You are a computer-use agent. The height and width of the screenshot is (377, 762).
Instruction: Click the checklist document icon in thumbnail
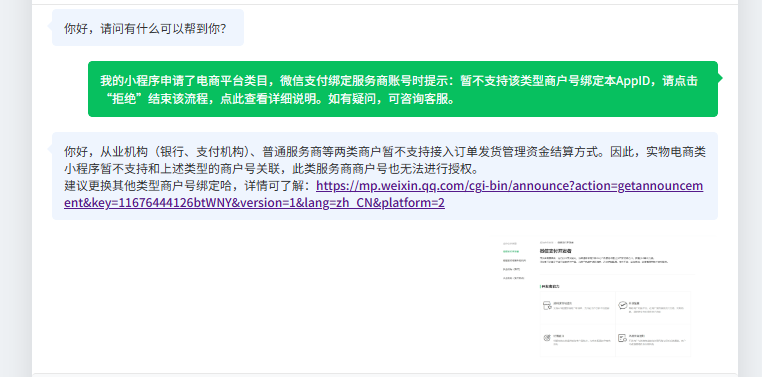tap(623, 338)
